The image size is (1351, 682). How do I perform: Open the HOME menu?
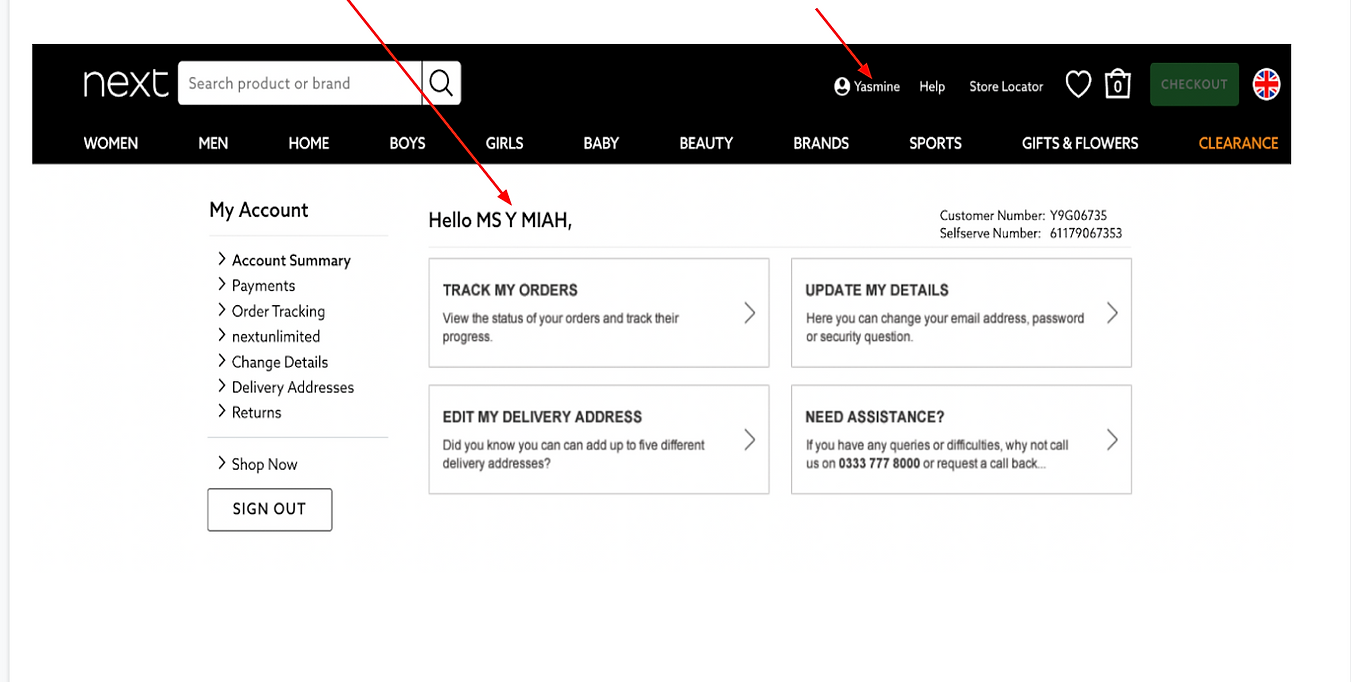(x=309, y=143)
